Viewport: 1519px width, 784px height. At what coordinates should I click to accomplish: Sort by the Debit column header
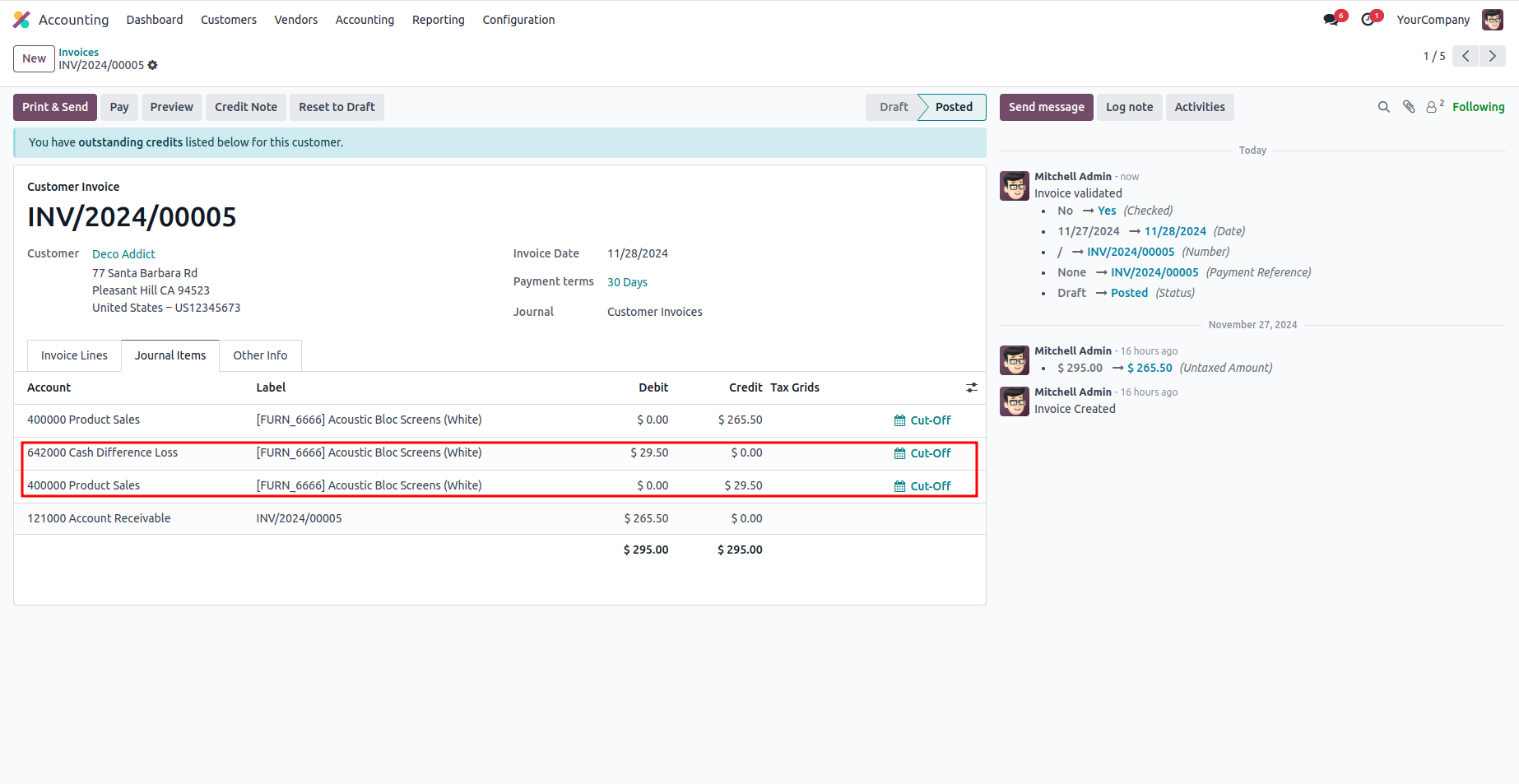click(x=653, y=387)
